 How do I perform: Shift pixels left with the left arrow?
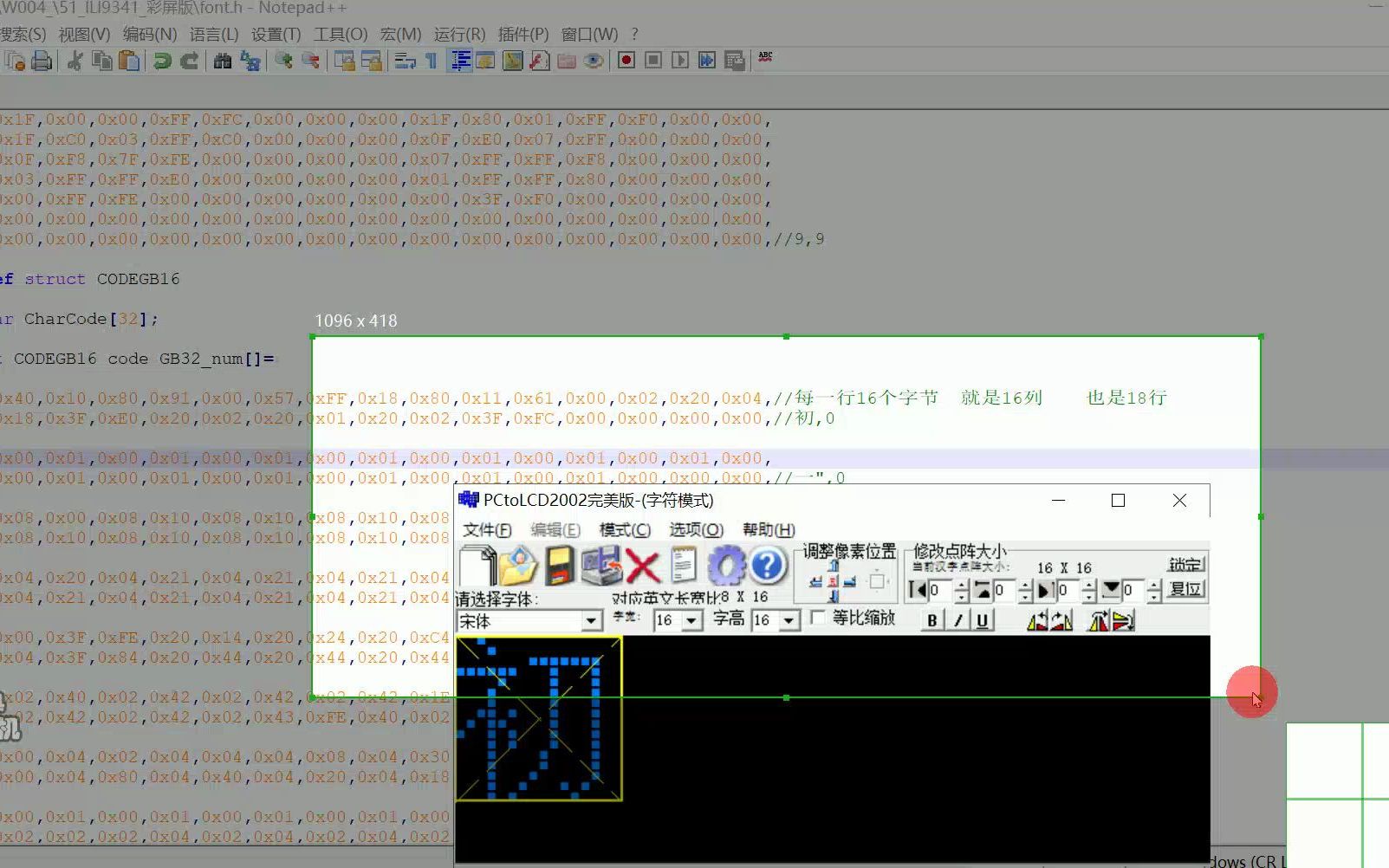pos(815,581)
